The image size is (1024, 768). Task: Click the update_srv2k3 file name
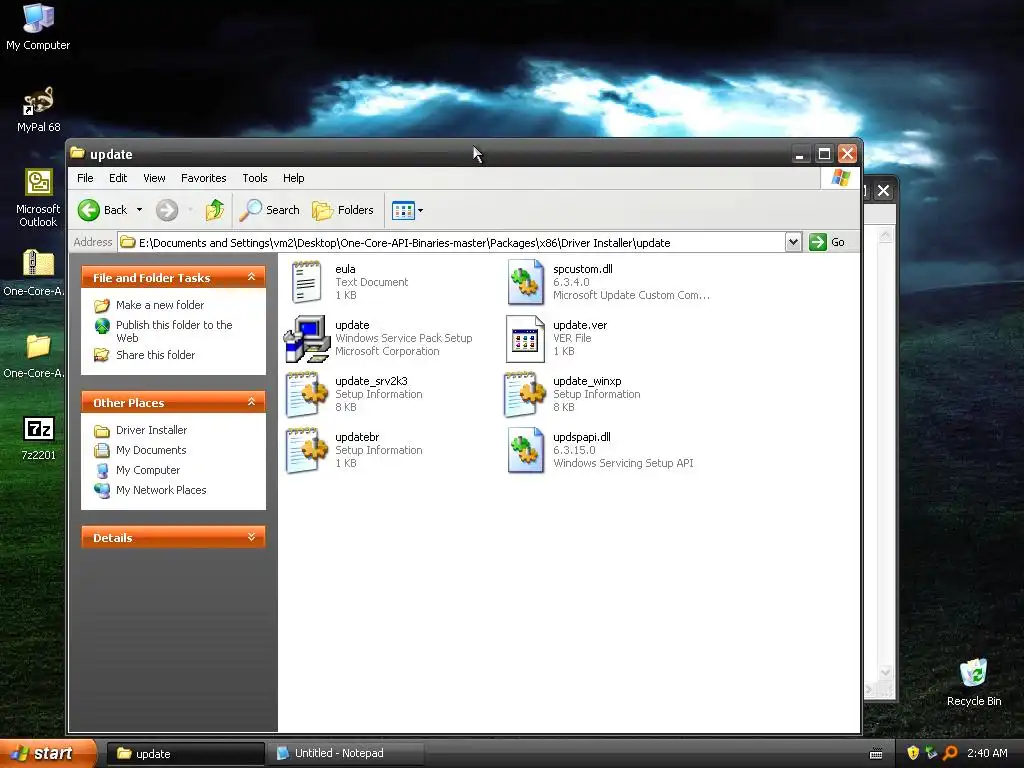coord(371,381)
